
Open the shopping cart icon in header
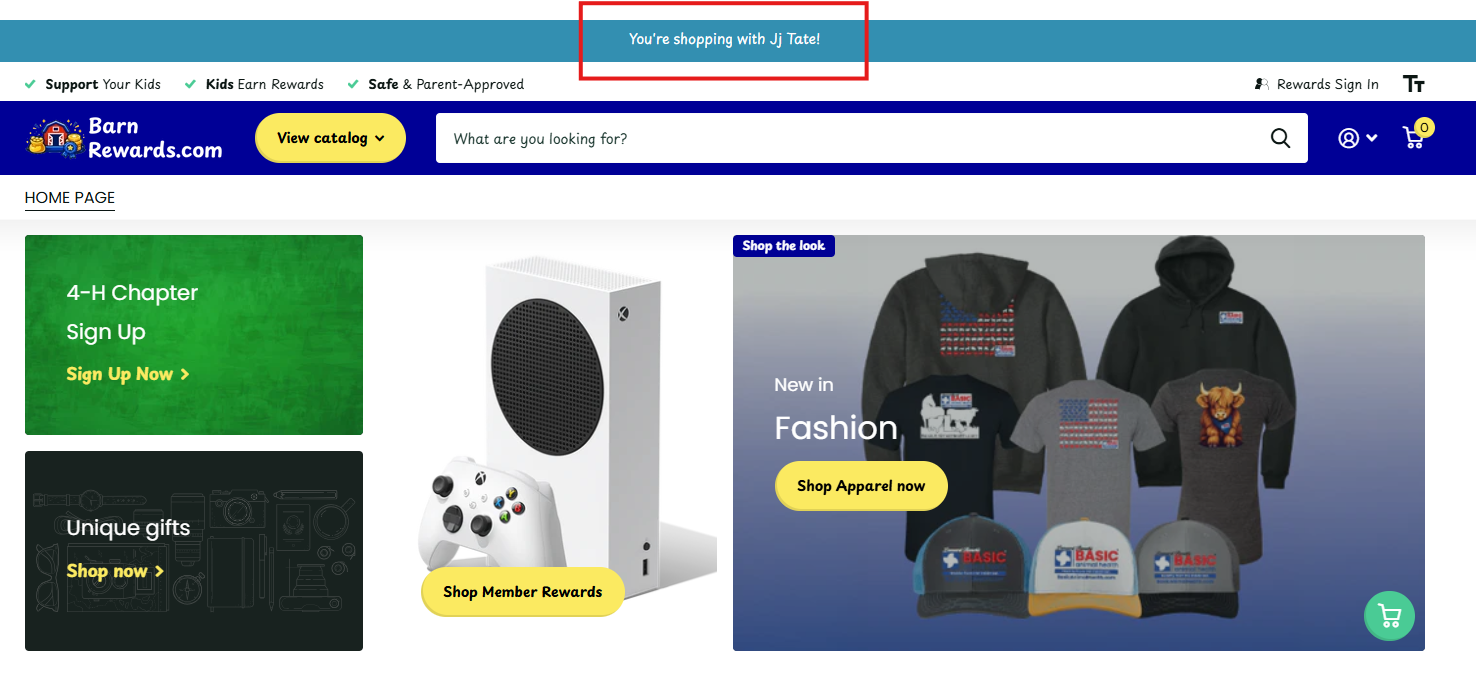point(1413,139)
